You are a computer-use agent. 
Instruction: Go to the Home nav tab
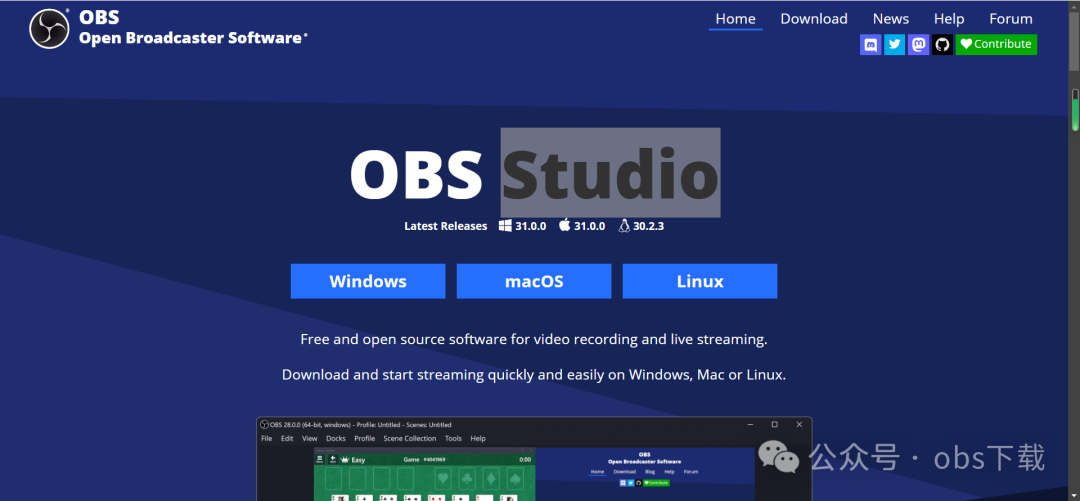point(735,19)
